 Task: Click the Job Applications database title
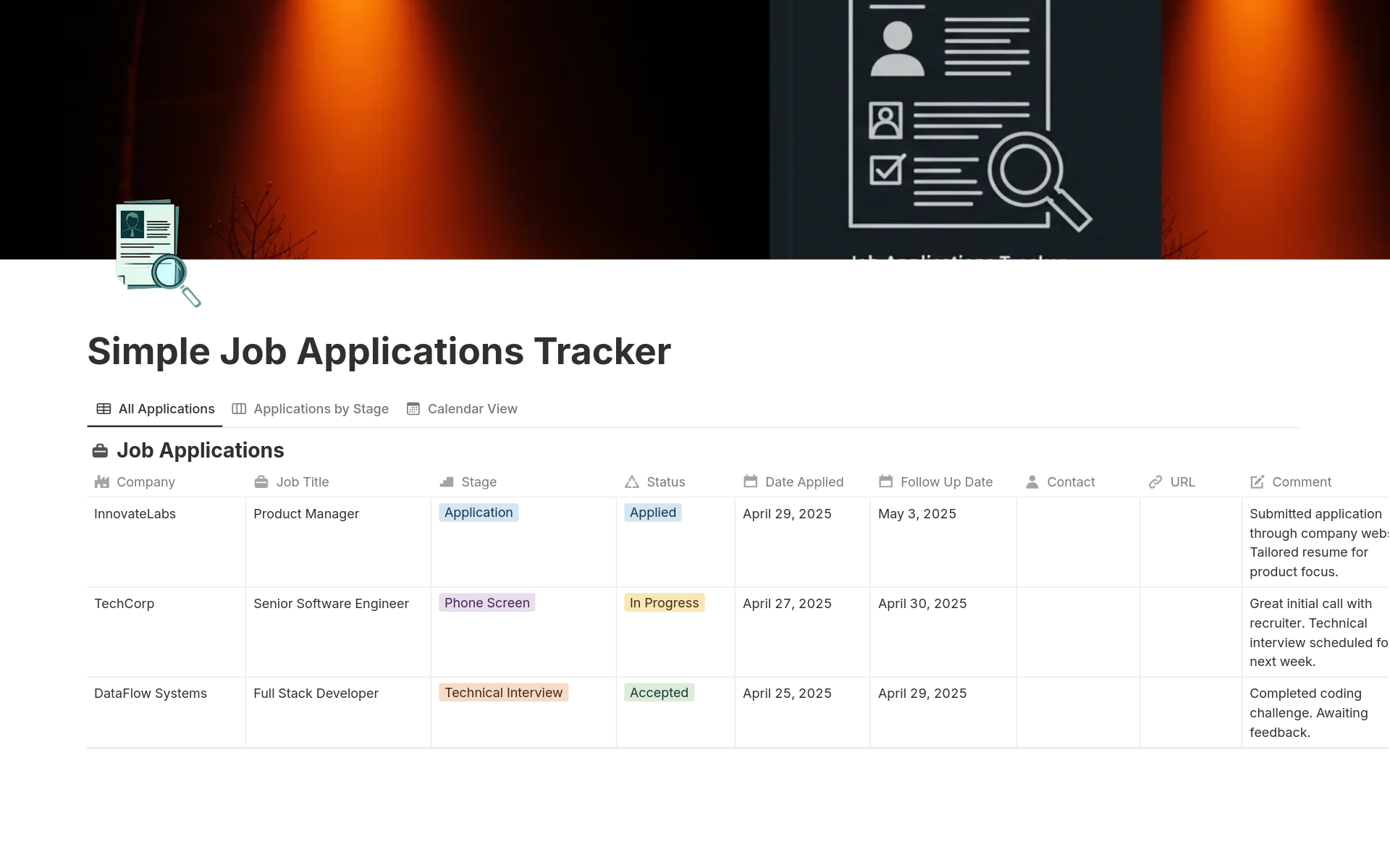201,450
